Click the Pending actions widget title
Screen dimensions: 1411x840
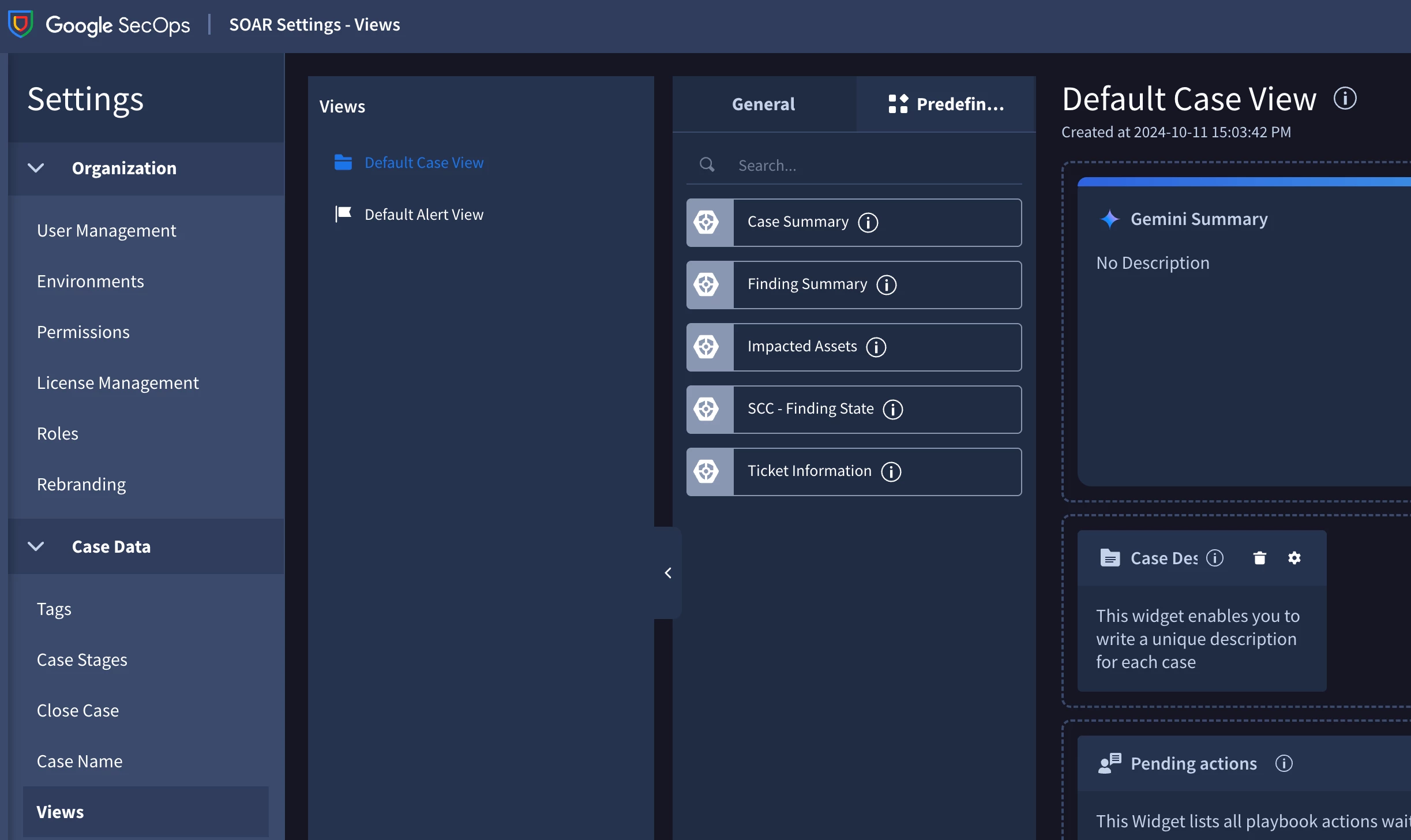pos(1194,763)
